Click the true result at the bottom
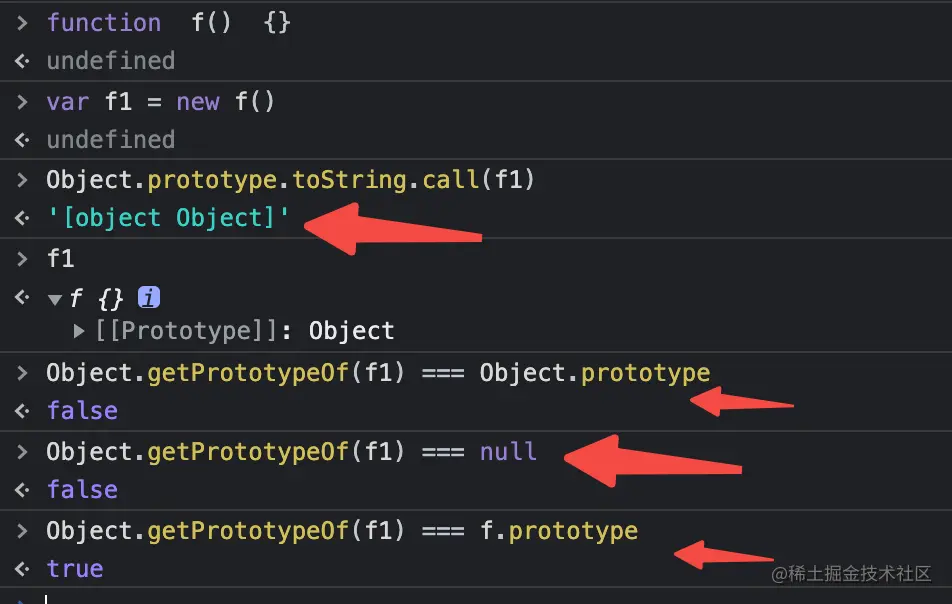 coord(75,569)
